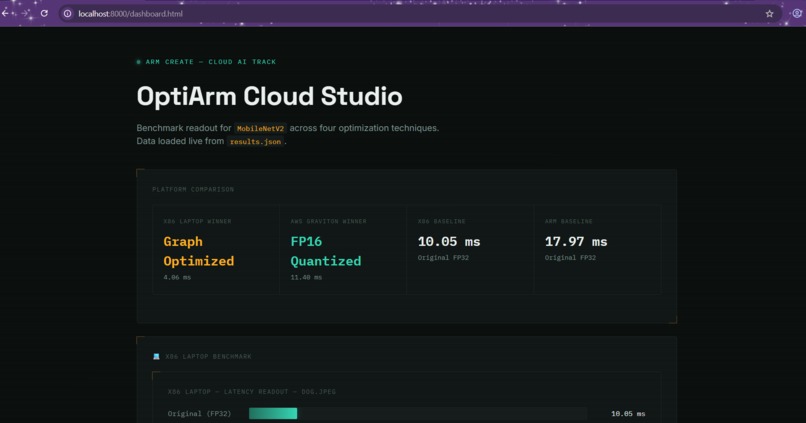Click the 17.97 ms baseline value
The height and width of the screenshot is (423, 806).
tap(576, 242)
